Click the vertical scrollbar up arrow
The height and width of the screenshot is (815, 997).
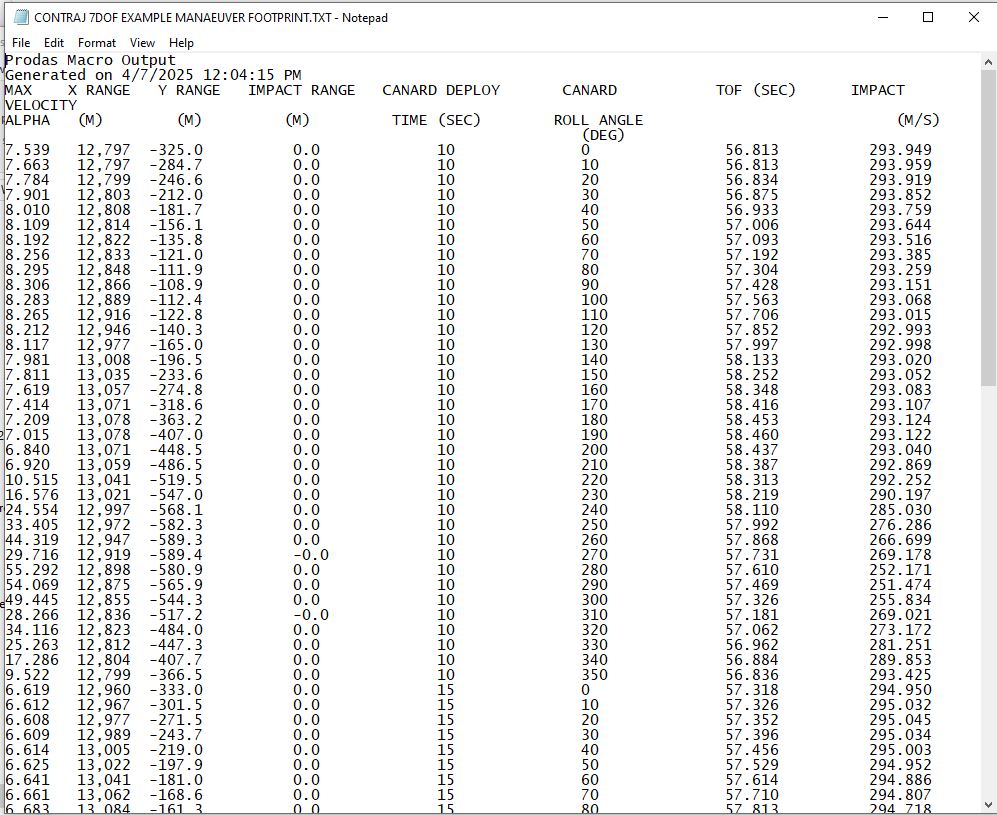988,63
